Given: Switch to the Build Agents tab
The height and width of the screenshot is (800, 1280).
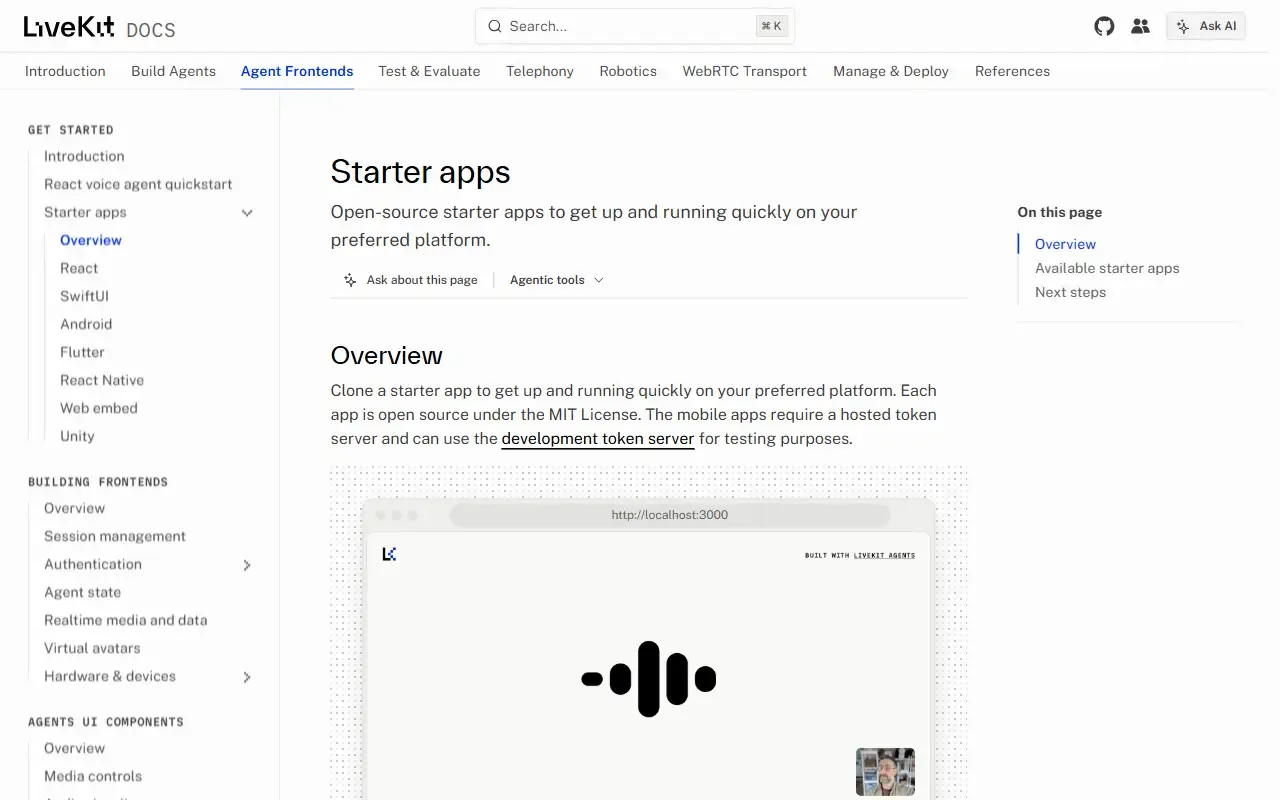Looking at the screenshot, I should point(173,71).
